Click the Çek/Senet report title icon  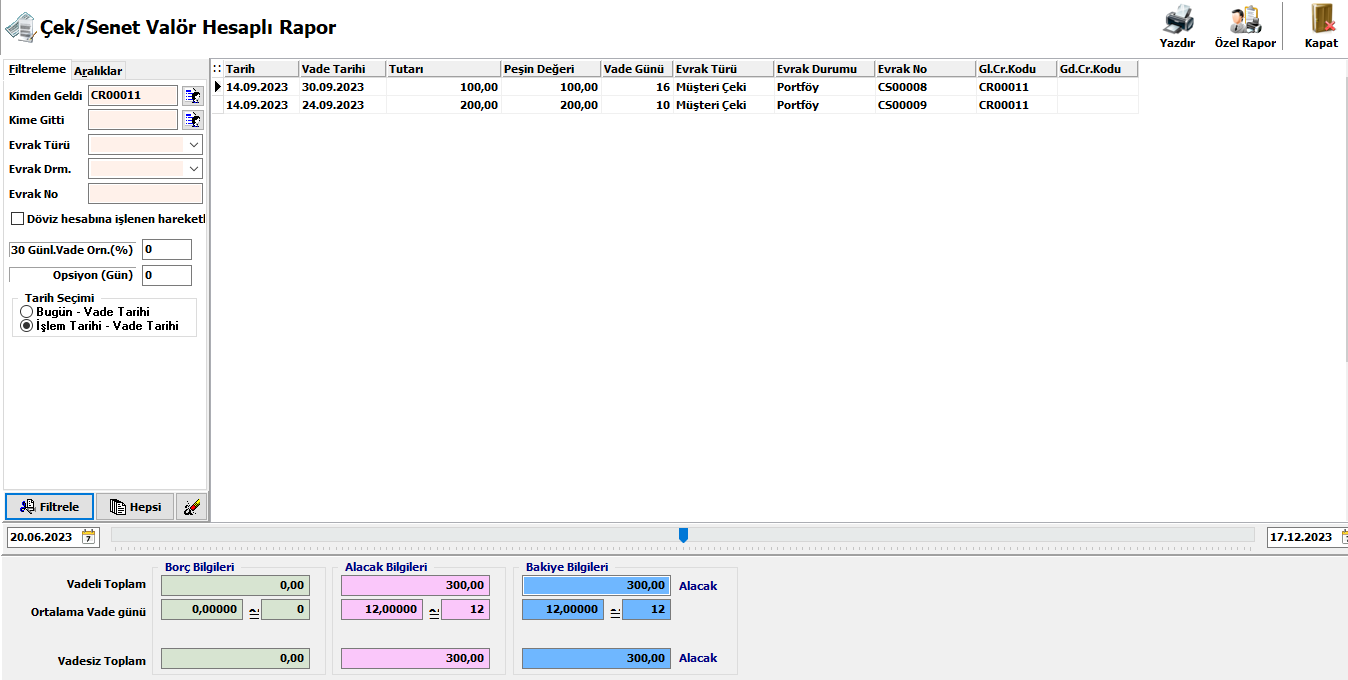click(x=19, y=28)
